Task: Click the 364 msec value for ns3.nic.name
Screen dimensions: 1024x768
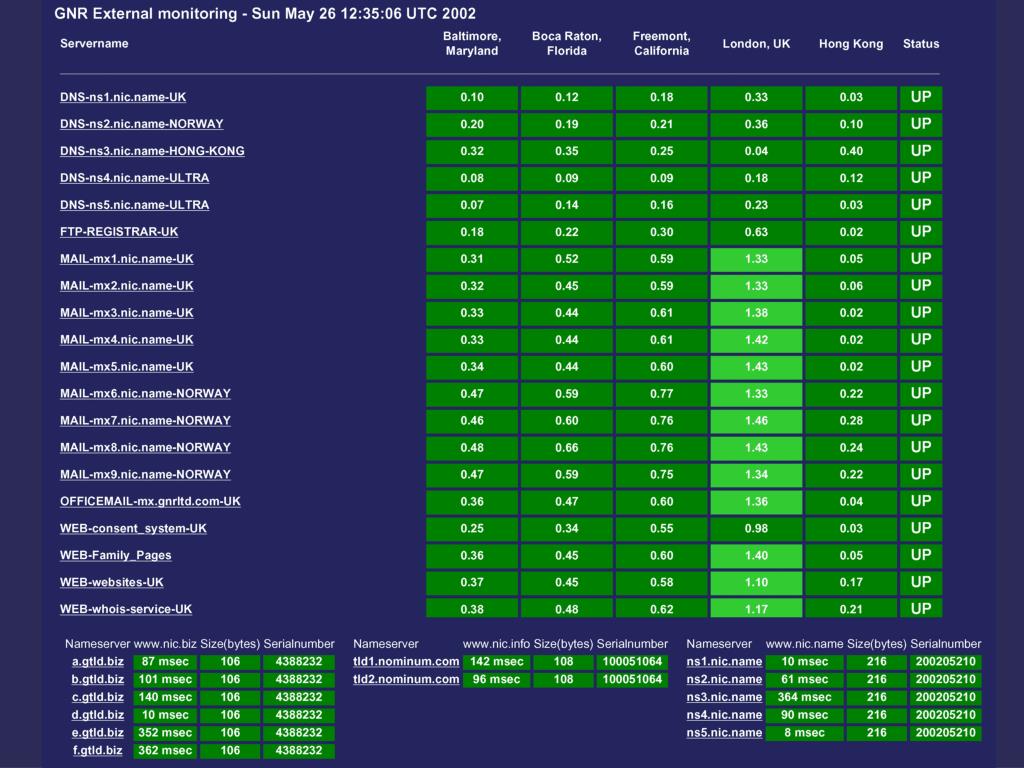Action: click(x=805, y=697)
